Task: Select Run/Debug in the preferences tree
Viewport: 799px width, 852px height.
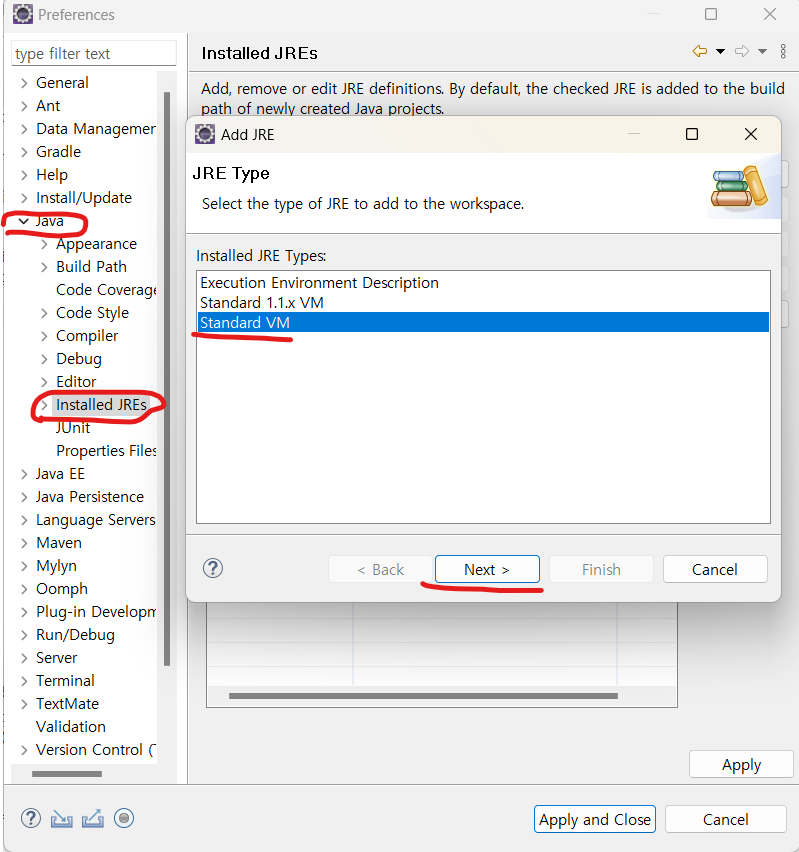Action: point(76,635)
